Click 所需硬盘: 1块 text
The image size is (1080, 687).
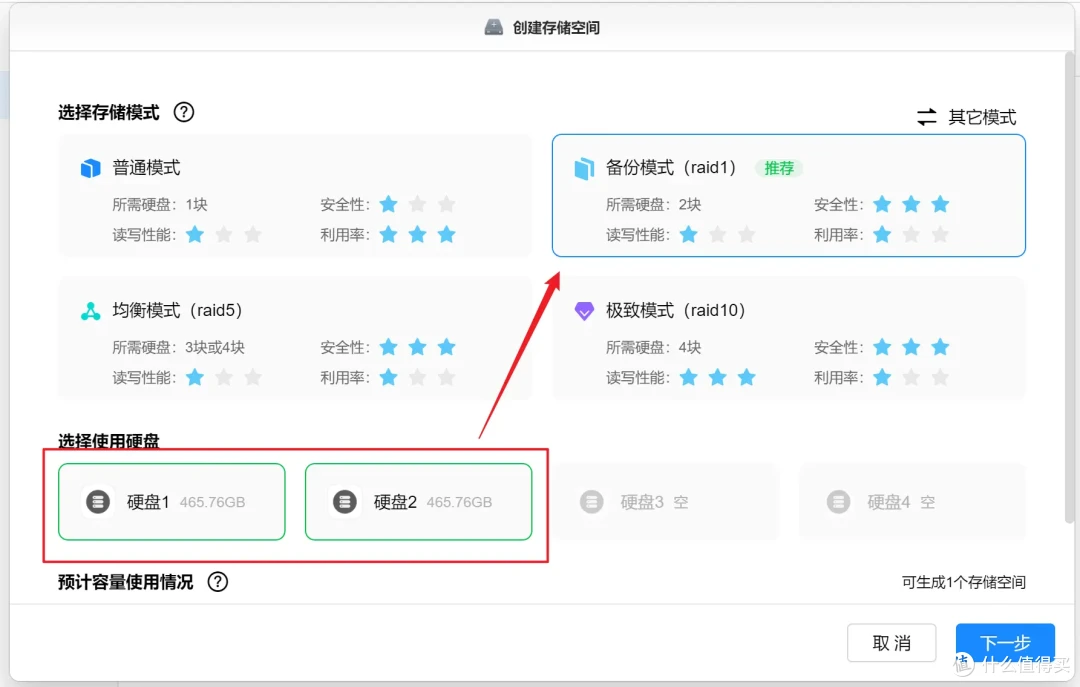click(x=160, y=205)
